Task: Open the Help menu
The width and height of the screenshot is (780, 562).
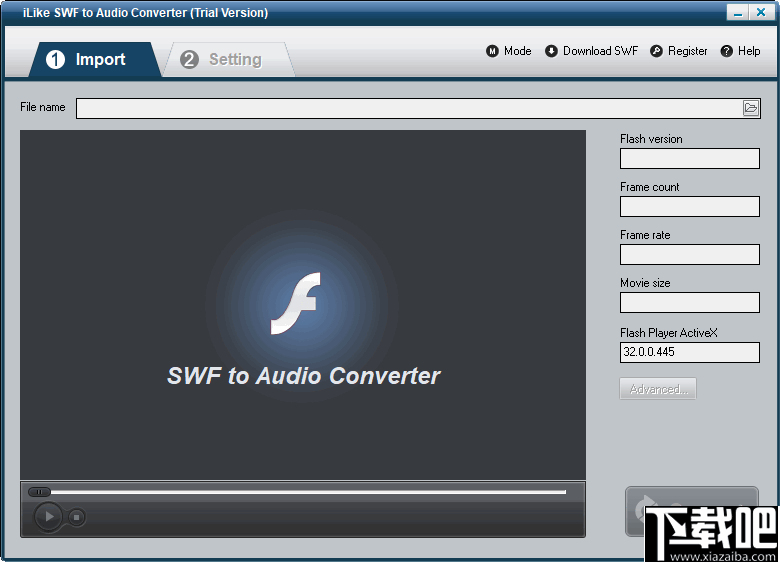Action: coord(740,51)
